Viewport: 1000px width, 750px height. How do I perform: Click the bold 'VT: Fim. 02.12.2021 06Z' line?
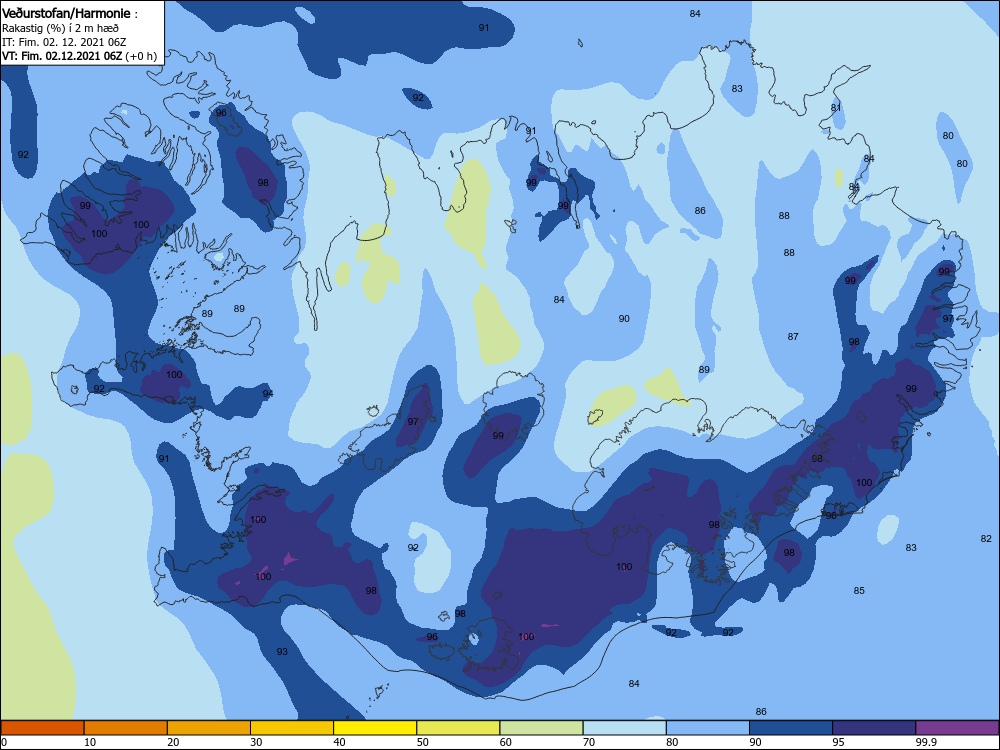click(x=62, y=56)
